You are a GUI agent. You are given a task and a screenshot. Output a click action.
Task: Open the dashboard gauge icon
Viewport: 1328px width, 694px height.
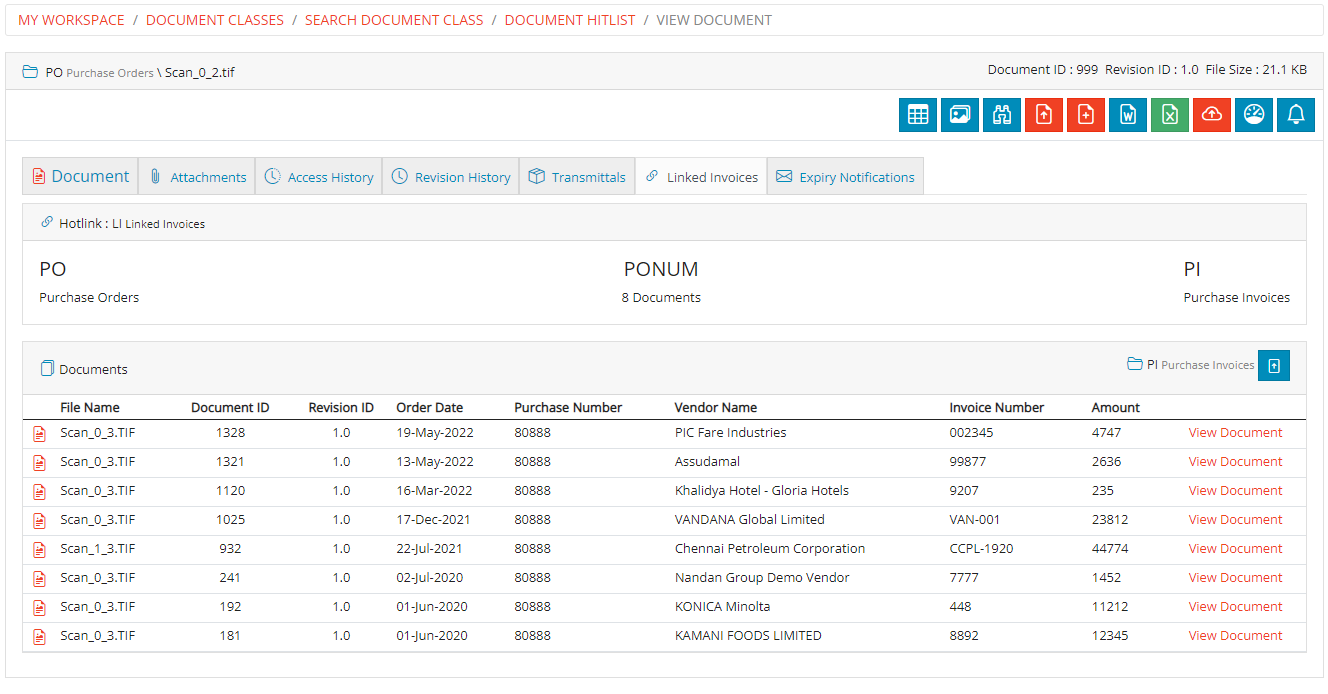1254,114
